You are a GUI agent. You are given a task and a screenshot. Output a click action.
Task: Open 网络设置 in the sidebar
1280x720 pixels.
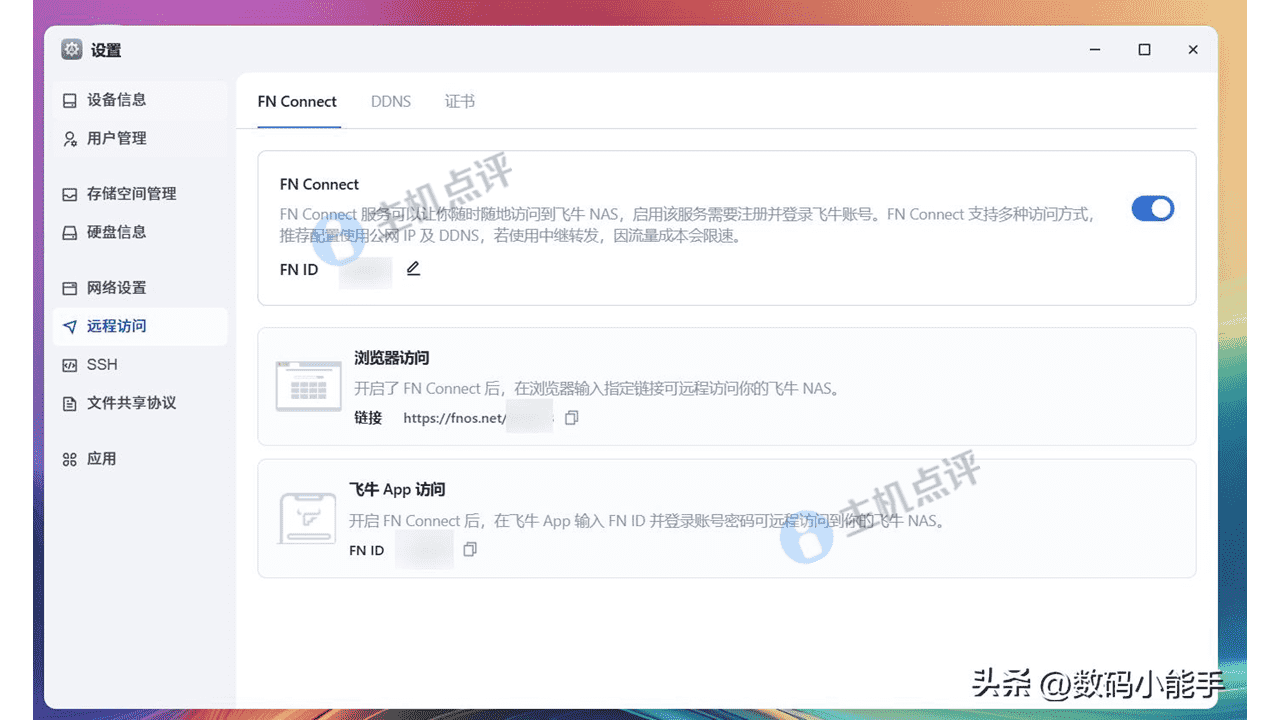tap(116, 288)
